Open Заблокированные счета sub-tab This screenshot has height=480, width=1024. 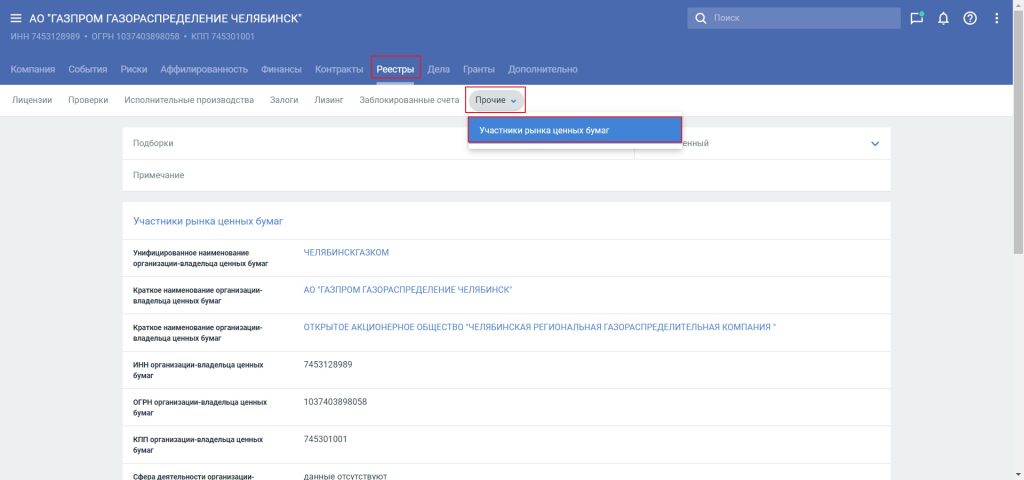click(409, 100)
